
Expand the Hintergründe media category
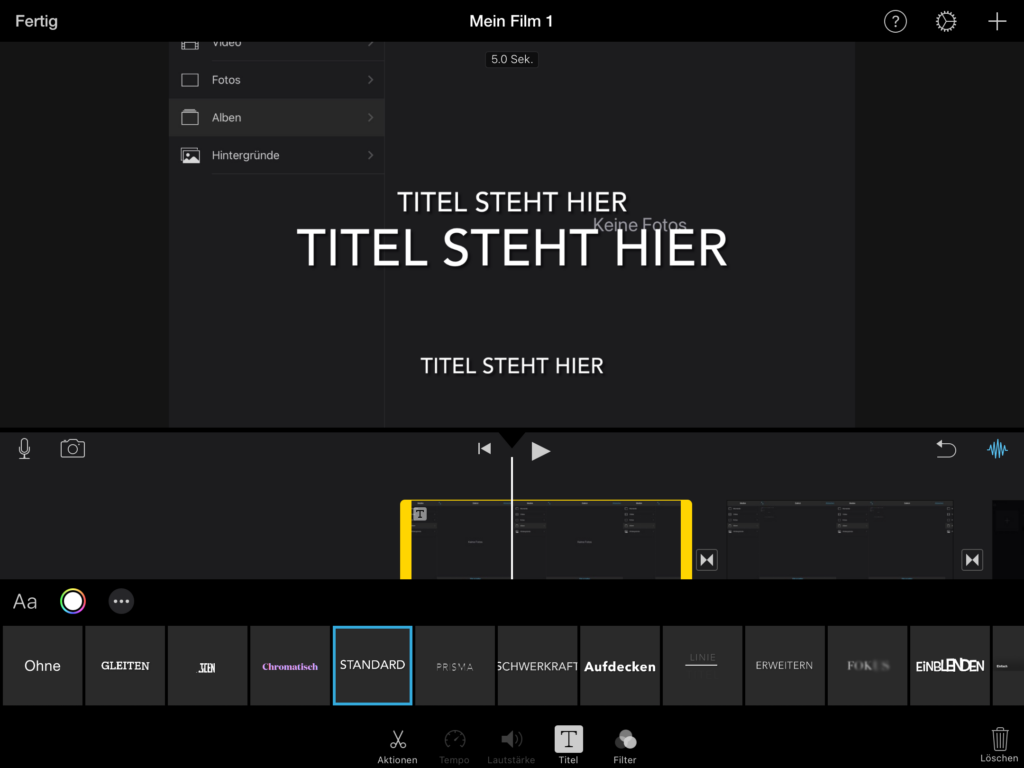tap(277, 156)
